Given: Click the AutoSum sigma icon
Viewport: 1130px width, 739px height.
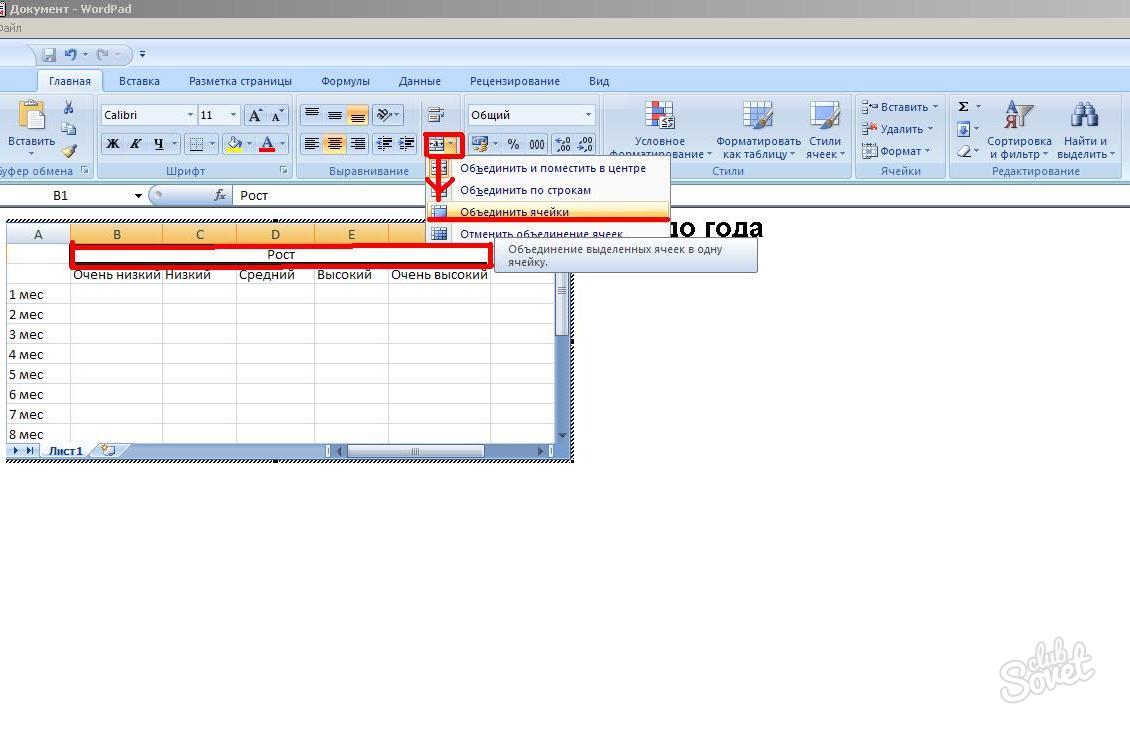Looking at the screenshot, I should coord(963,107).
